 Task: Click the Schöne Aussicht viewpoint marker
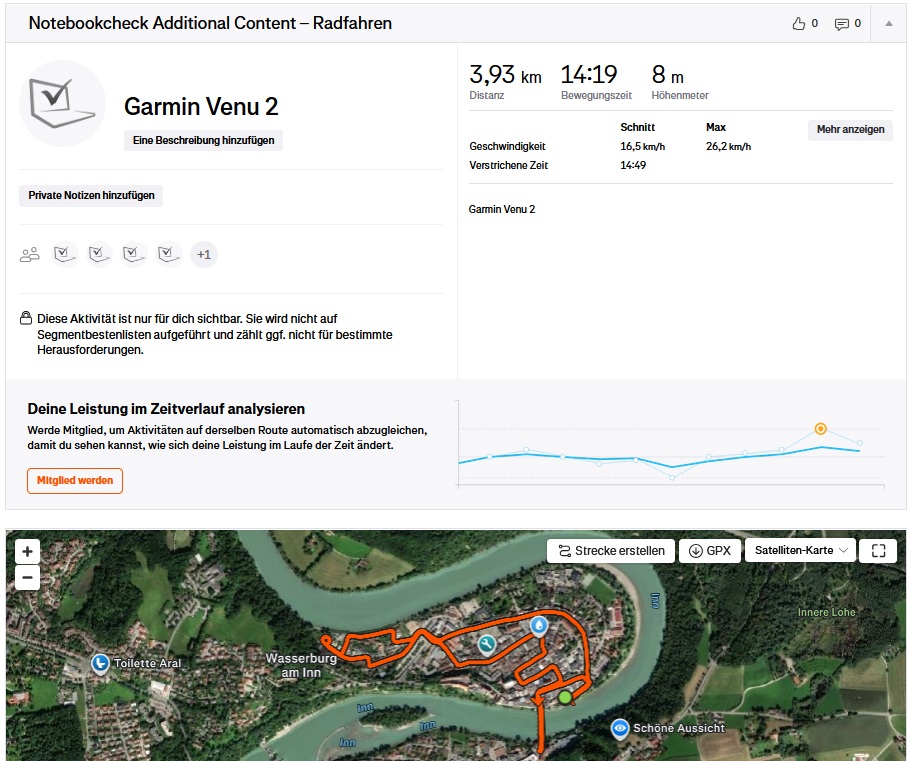coord(620,728)
